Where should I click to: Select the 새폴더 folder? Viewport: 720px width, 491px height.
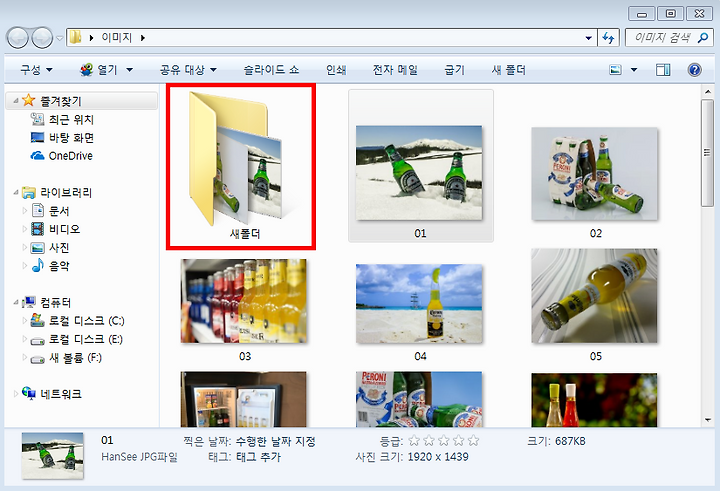click(x=241, y=166)
